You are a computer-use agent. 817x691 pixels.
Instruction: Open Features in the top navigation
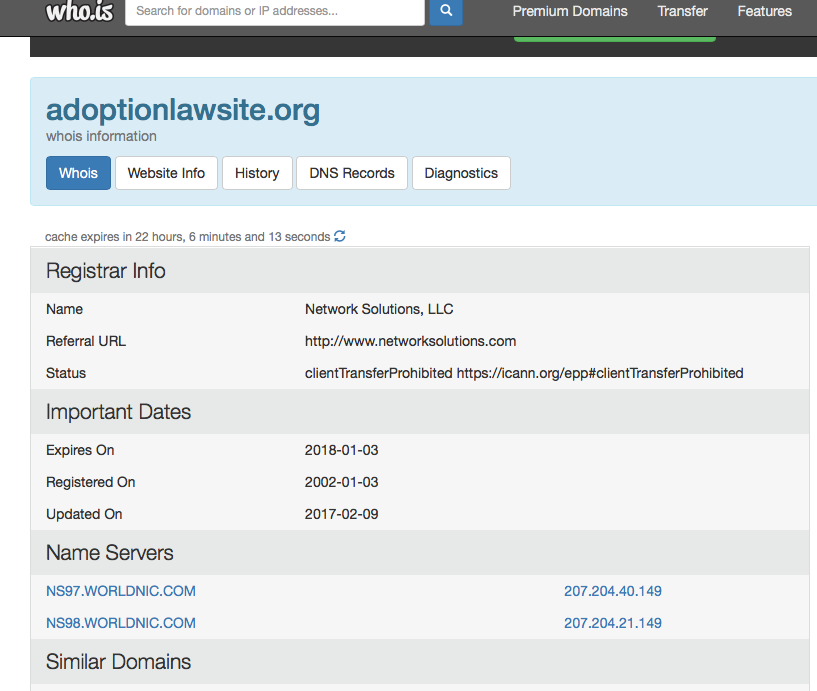coord(764,12)
